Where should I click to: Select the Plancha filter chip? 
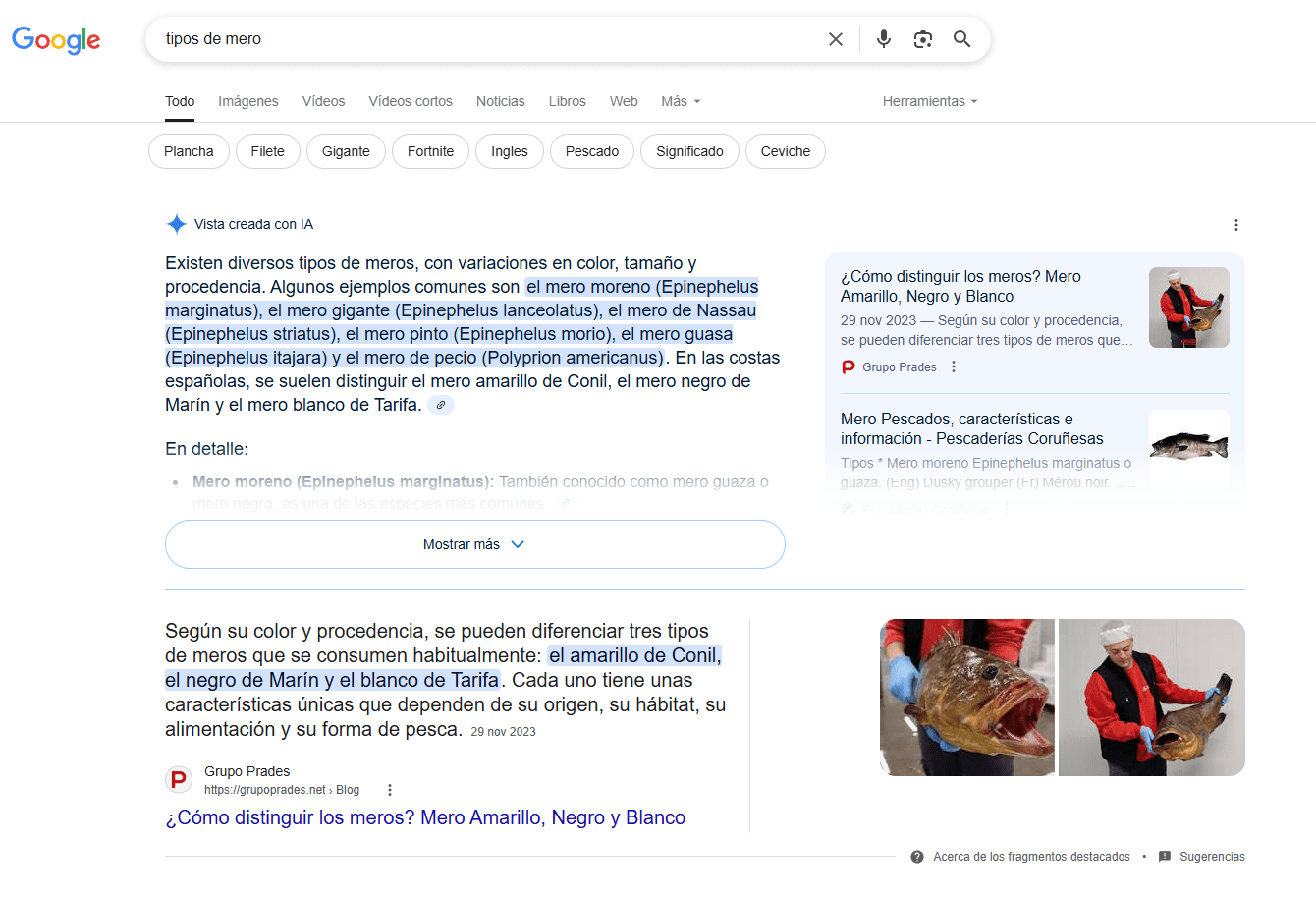click(189, 151)
